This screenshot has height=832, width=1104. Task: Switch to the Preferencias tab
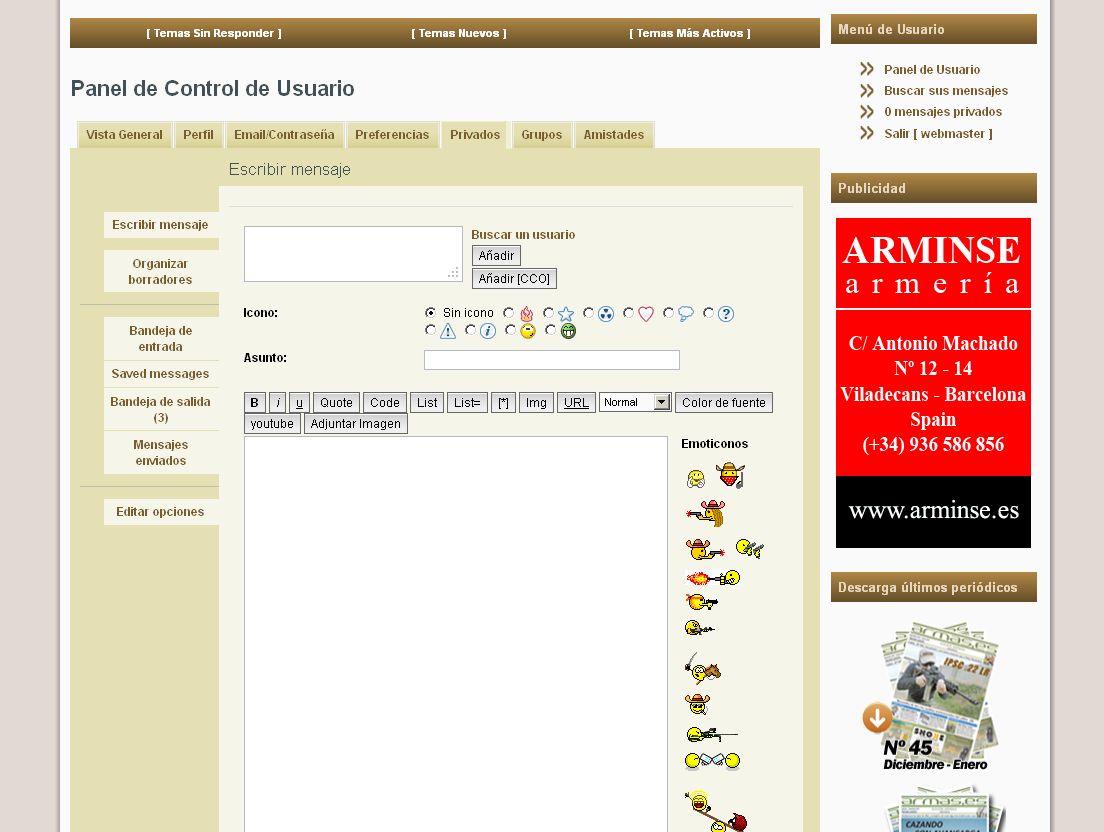point(392,135)
